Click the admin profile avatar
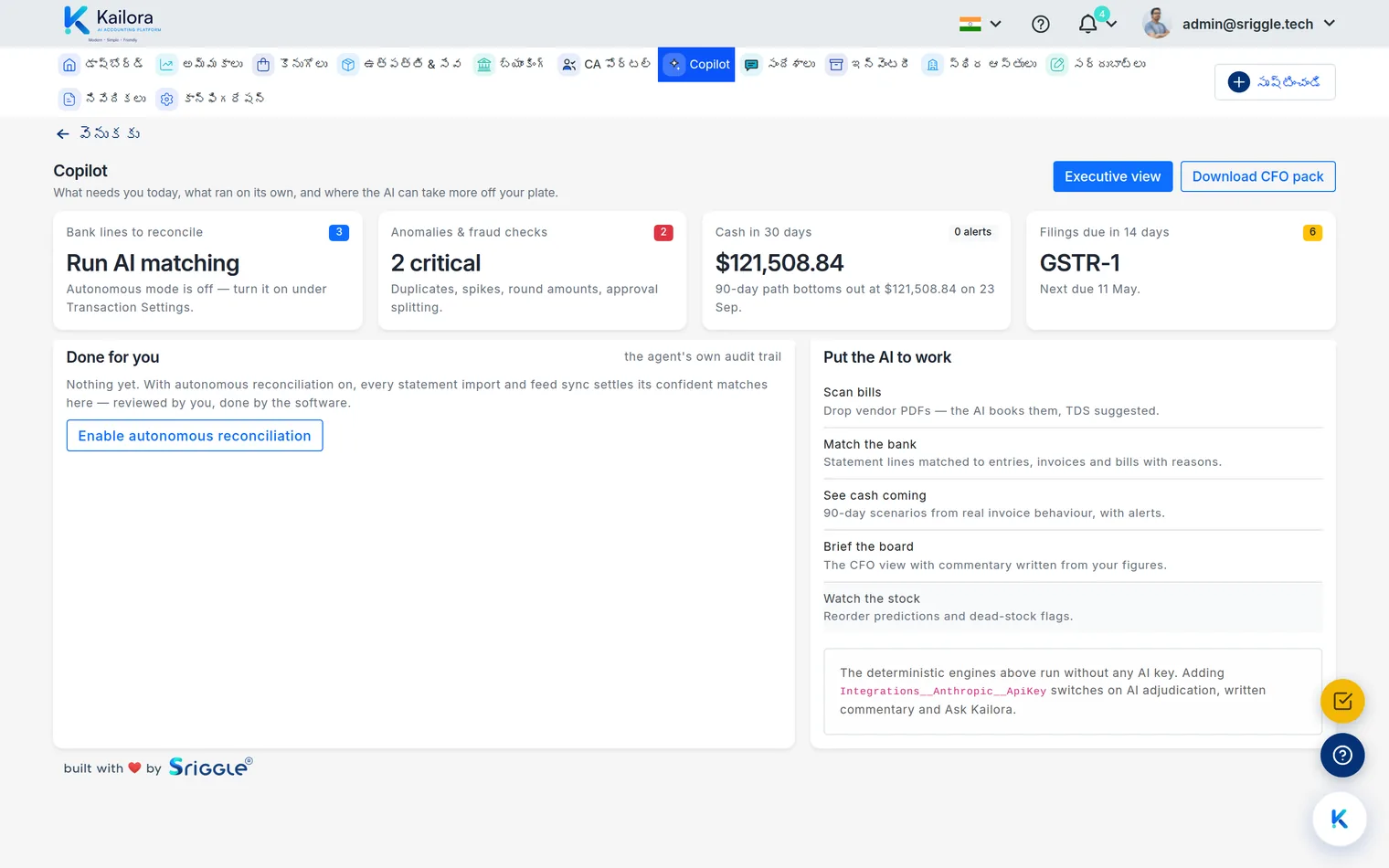This screenshot has width=1389, height=868. (1157, 24)
